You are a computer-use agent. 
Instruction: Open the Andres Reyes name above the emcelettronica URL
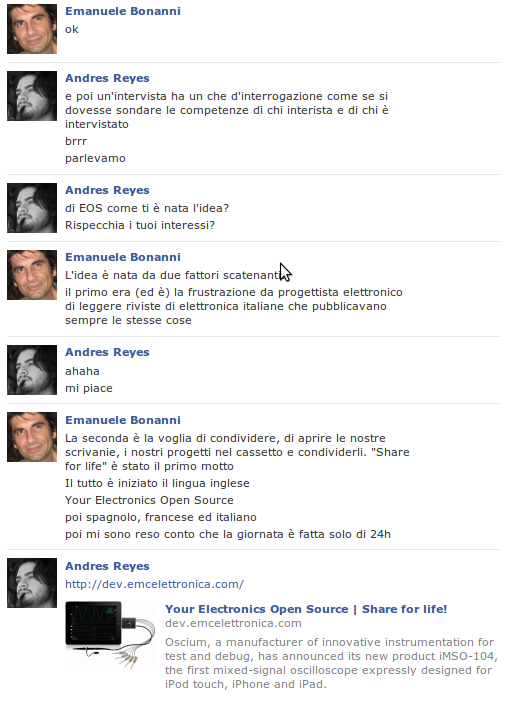pos(107,566)
